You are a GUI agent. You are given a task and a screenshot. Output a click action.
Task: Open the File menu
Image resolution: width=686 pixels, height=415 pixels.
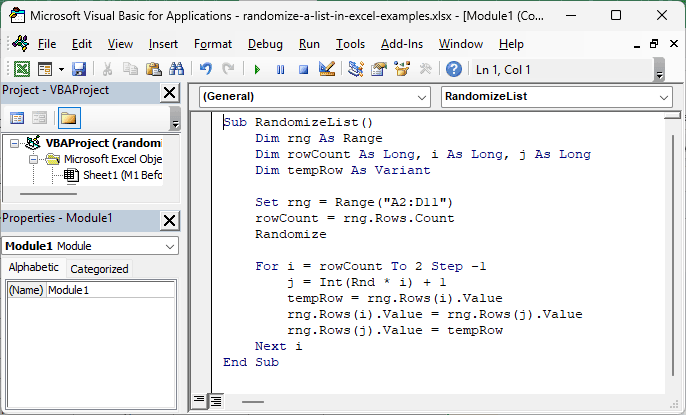[x=47, y=44]
